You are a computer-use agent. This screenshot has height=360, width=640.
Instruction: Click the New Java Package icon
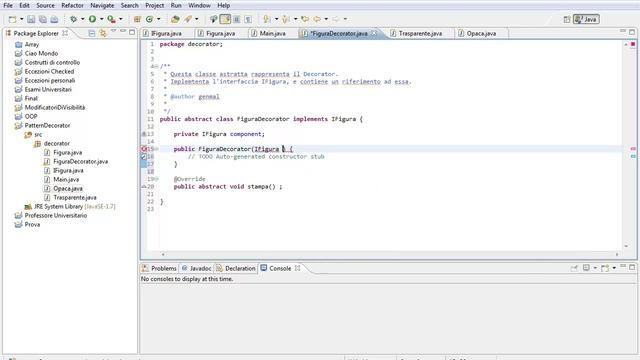138,19
